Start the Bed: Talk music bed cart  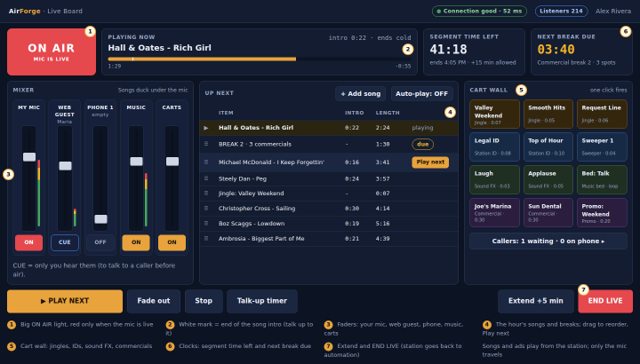(x=602, y=180)
